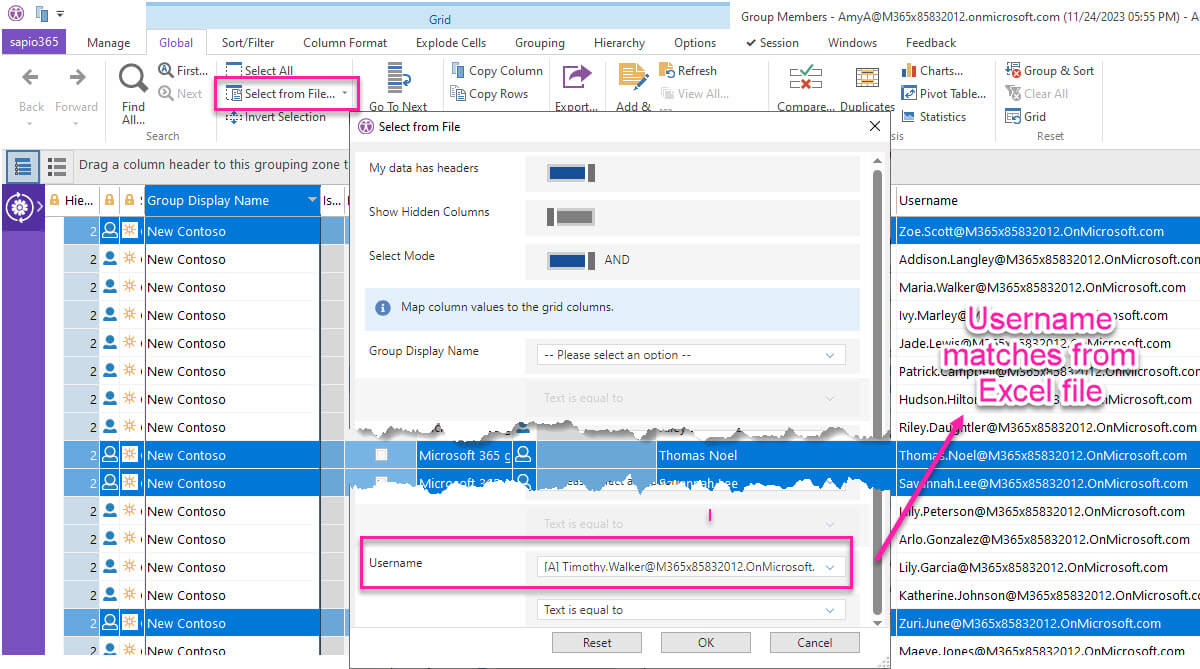The image size is (1200, 669).
Task: Open the sapio365 menu tab
Action: [x=36, y=43]
